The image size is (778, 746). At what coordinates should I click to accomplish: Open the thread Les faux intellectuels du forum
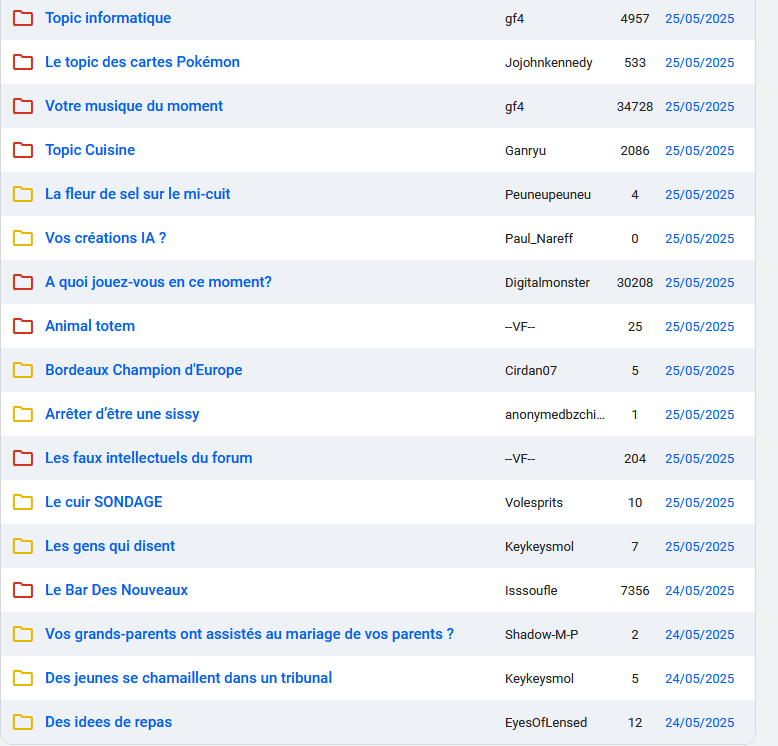pos(148,458)
